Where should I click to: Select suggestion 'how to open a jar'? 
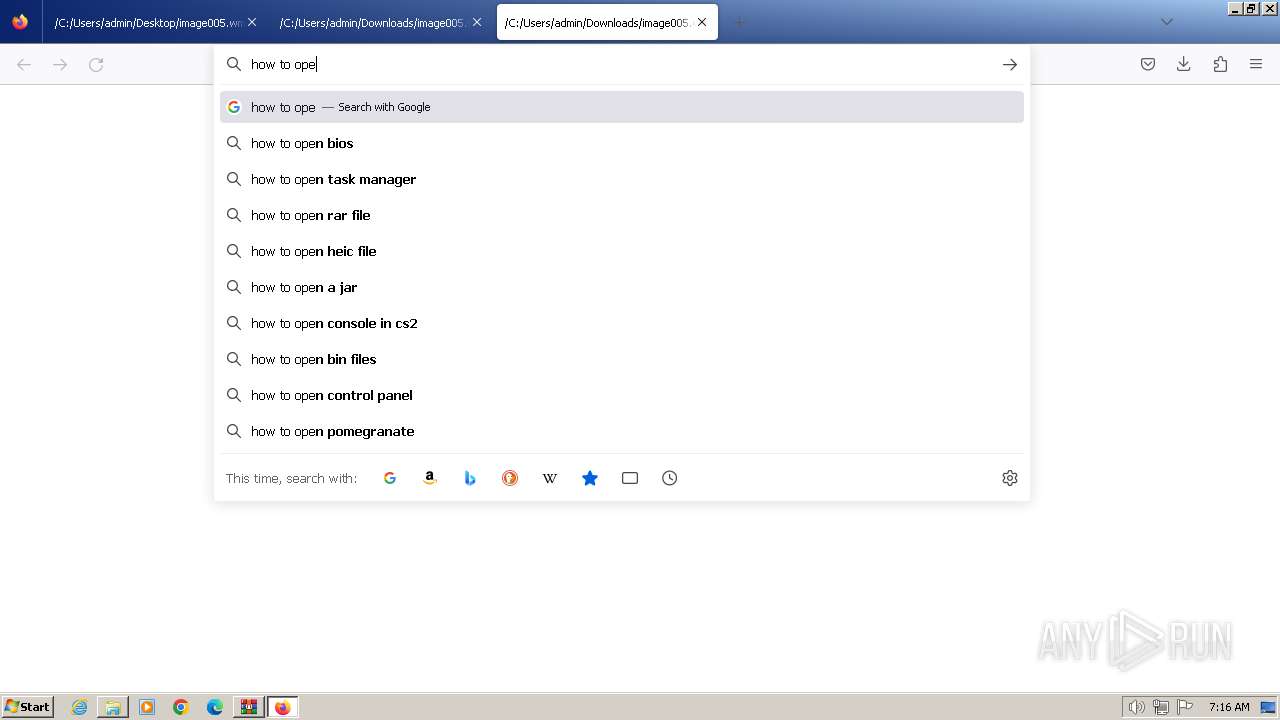pos(622,287)
